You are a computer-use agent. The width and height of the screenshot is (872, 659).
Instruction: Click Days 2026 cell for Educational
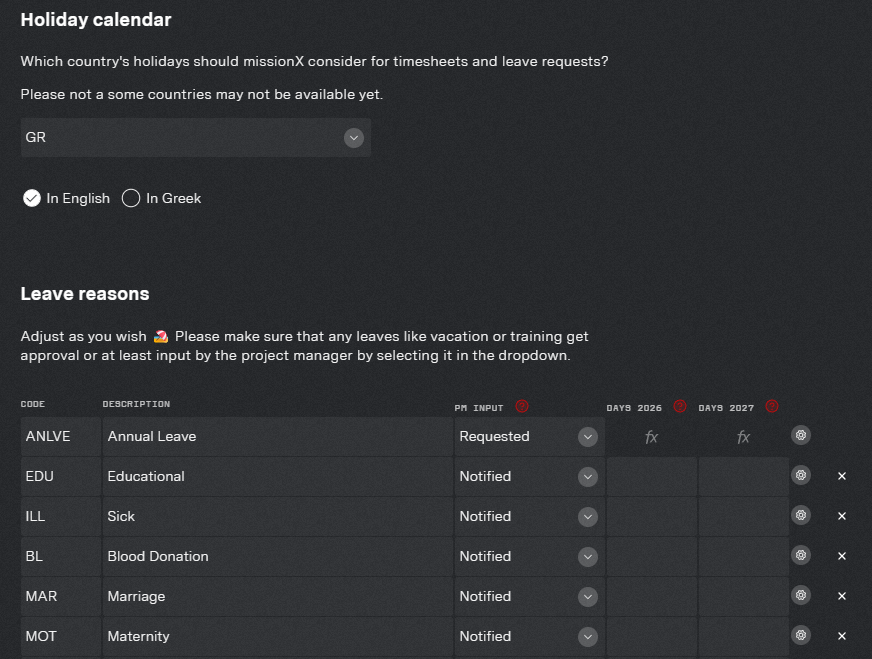point(652,477)
